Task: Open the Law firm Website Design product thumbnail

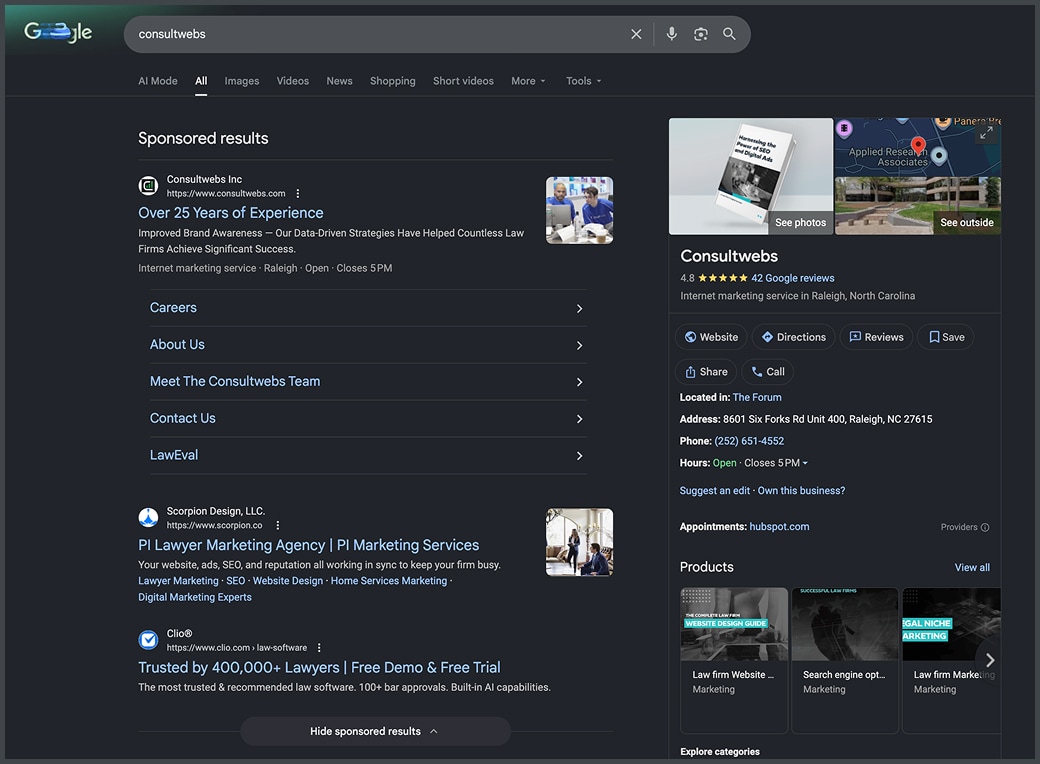Action: 734,623
